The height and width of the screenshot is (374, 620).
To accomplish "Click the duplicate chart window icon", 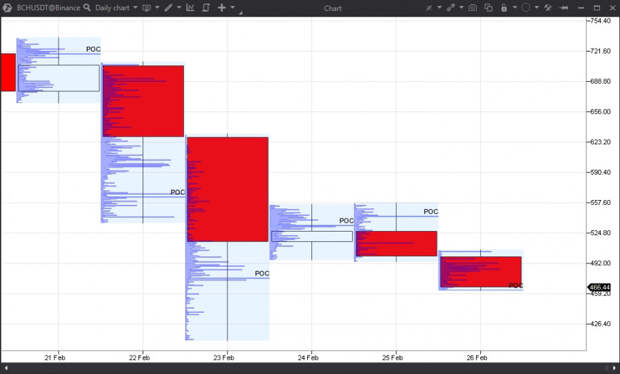I will (488, 8).
